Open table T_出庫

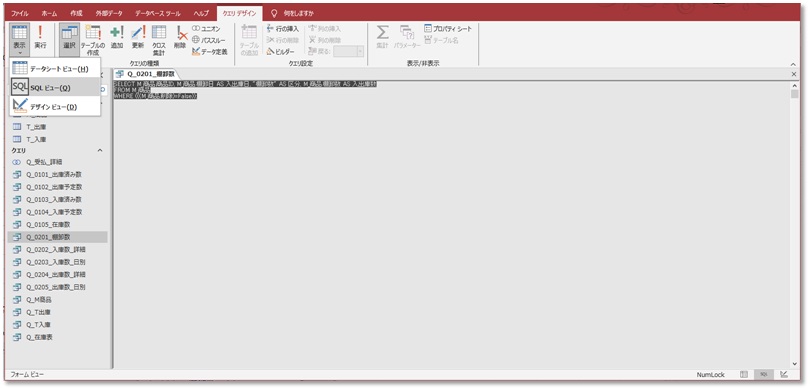(x=58, y=127)
